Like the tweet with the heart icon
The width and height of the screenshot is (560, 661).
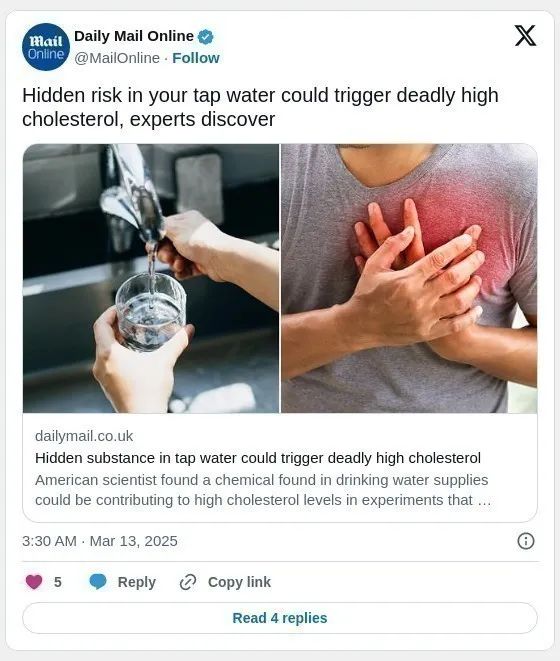[34, 582]
